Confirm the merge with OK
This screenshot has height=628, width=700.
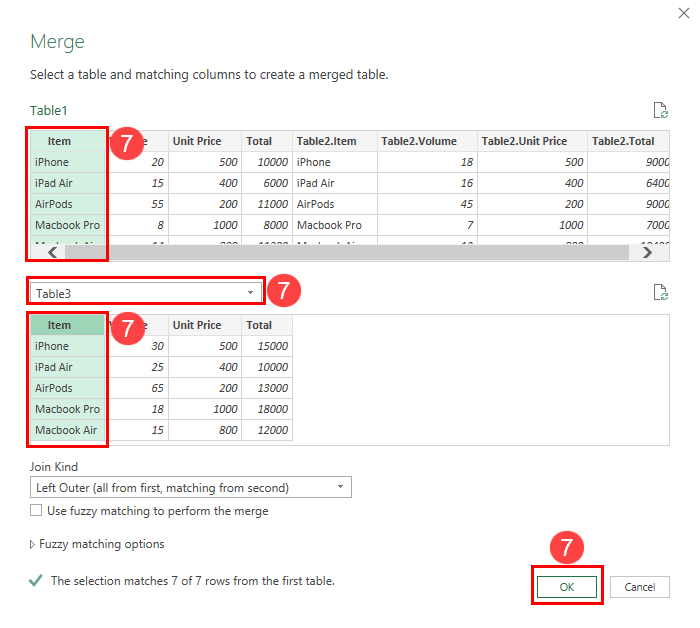[567, 586]
